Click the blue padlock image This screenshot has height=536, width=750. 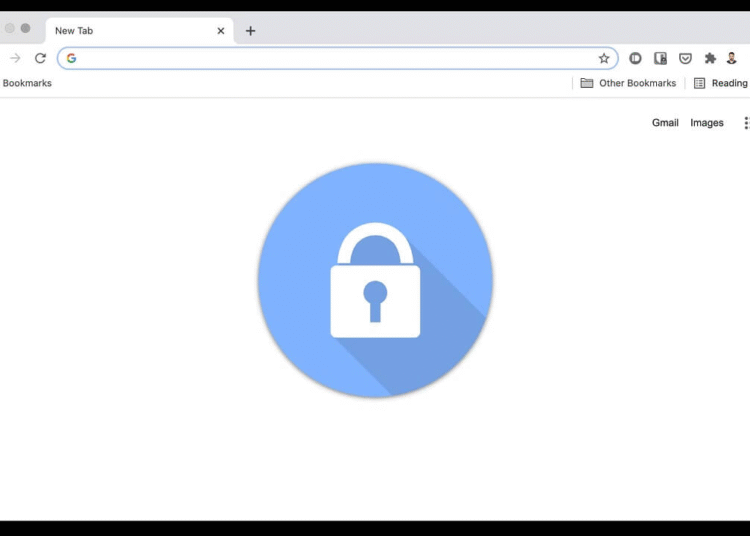pos(375,280)
